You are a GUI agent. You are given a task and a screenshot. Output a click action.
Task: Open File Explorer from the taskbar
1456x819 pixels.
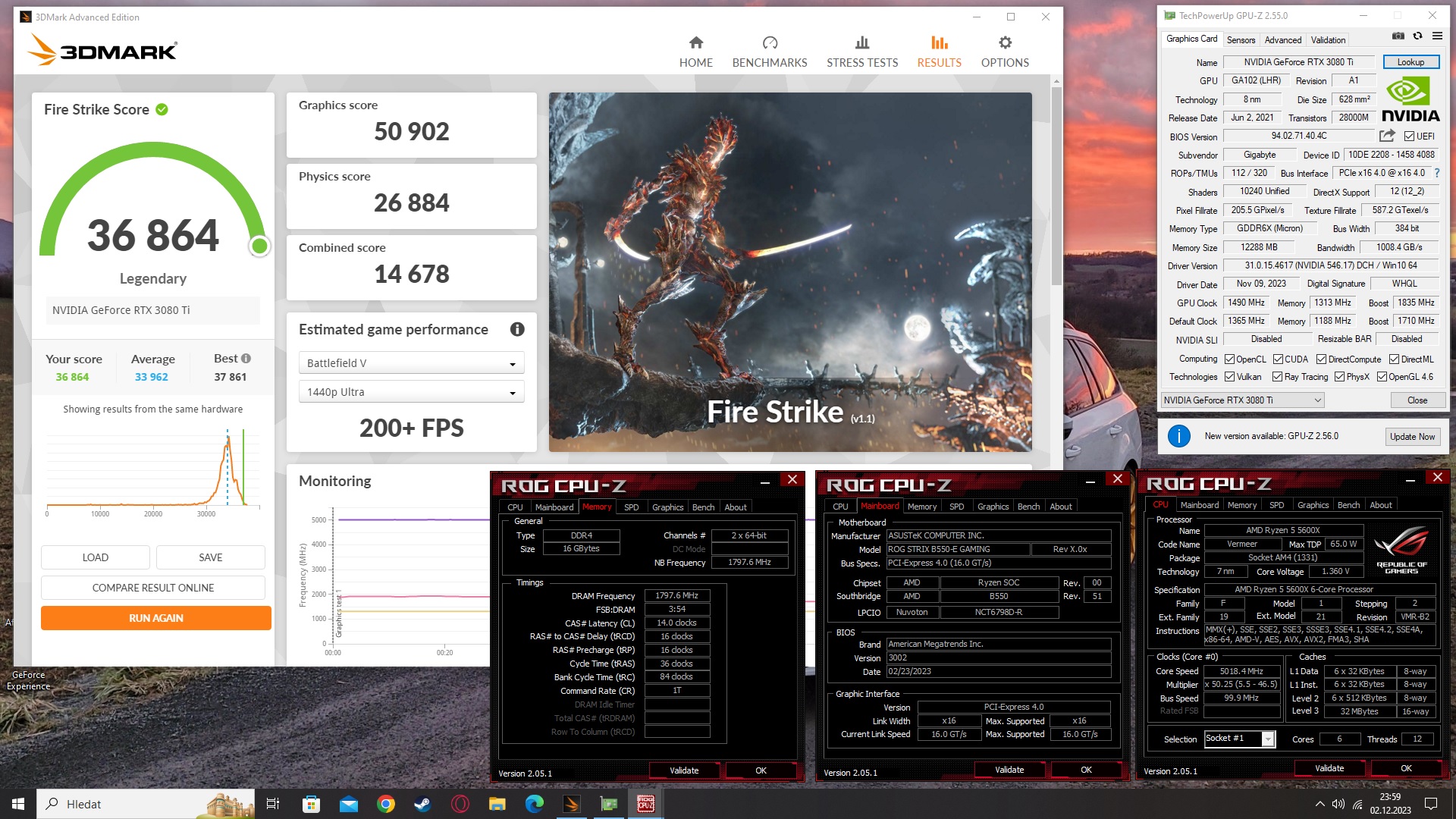497,804
